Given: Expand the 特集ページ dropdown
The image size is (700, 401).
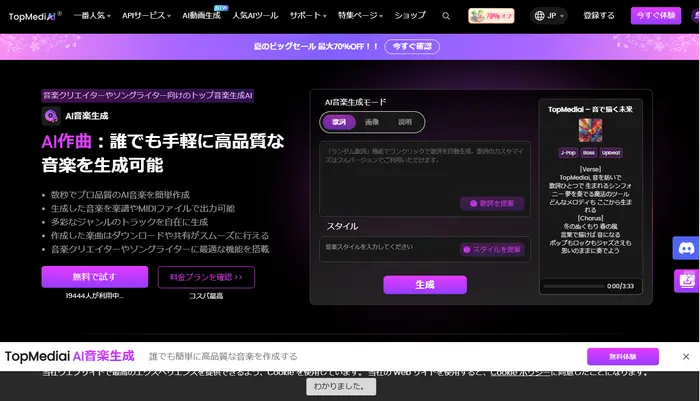Looking at the screenshot, I should [x=360, y=16].
